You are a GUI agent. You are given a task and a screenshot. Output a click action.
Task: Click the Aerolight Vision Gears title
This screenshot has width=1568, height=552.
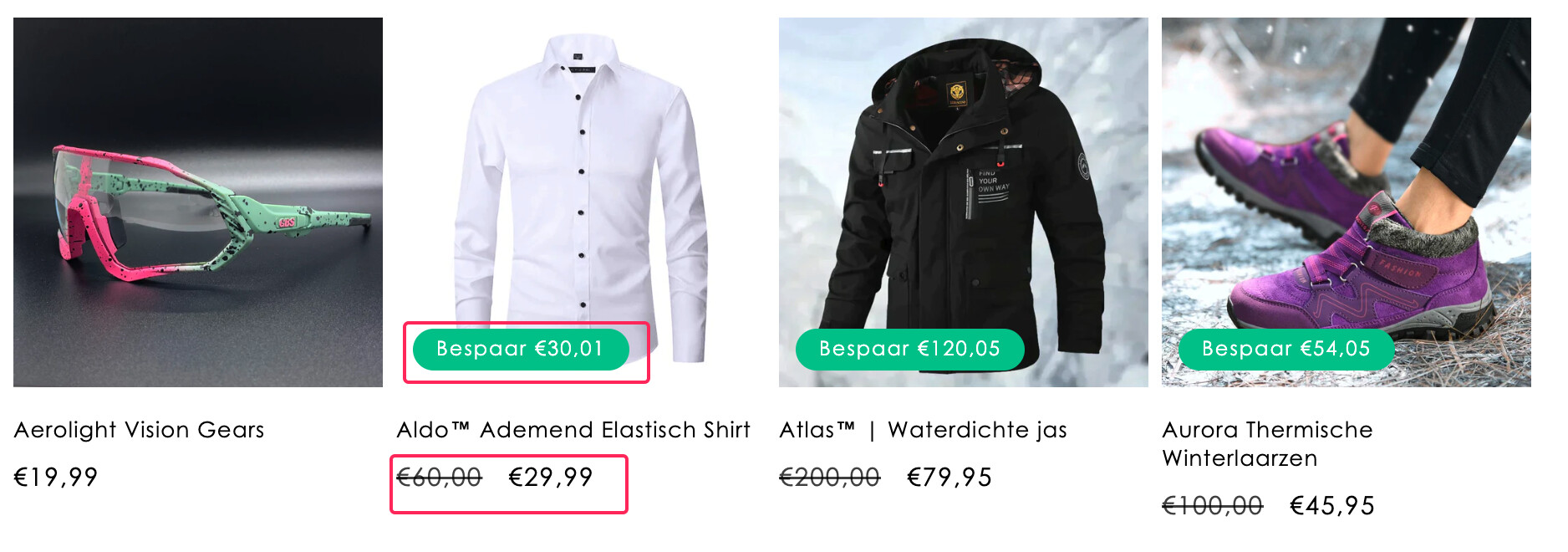(x=139, y=430)
